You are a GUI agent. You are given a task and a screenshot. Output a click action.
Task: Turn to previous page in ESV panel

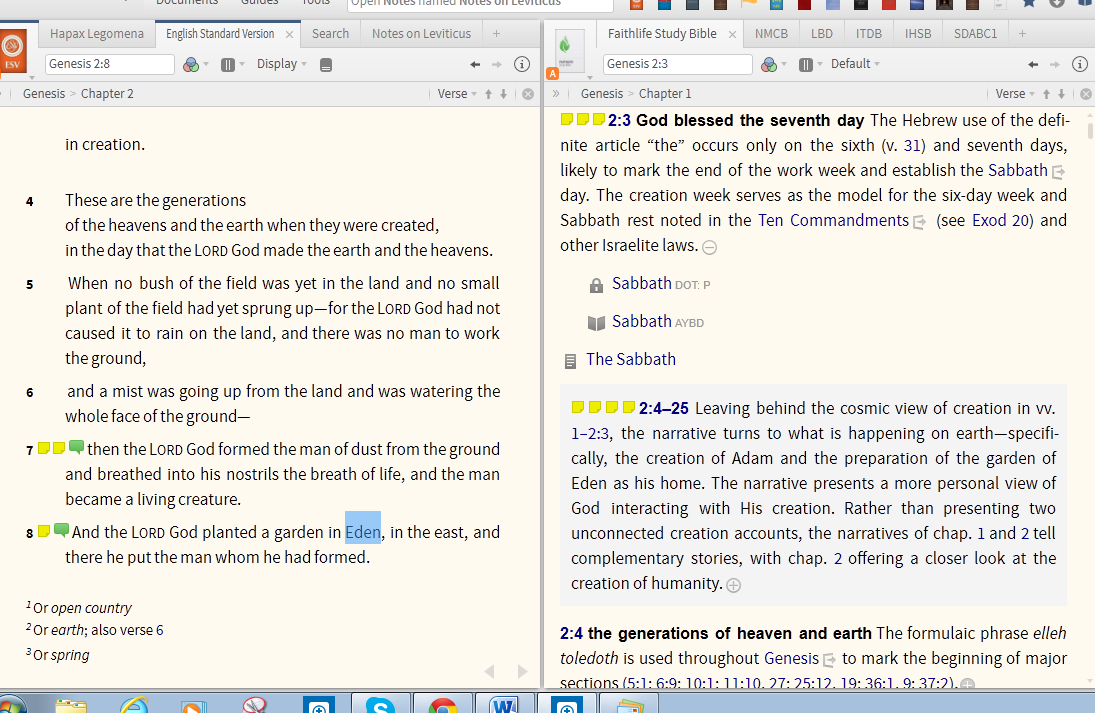click(x=490, y=671)
